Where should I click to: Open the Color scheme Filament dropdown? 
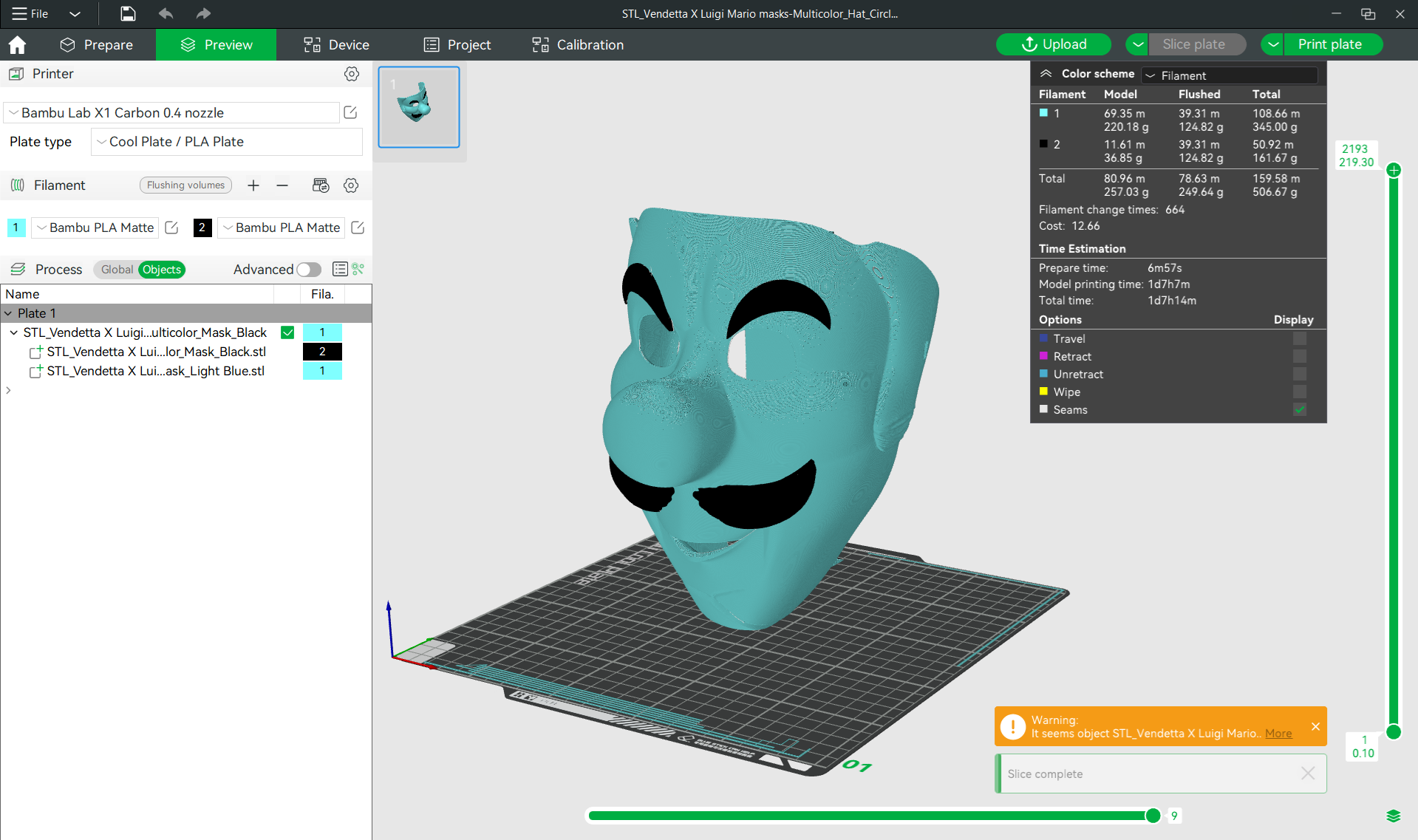coord(1229,75)
